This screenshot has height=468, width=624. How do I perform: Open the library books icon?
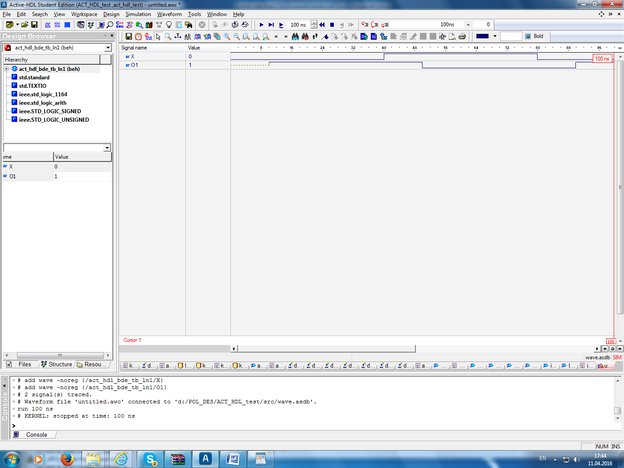pos(149,25)
